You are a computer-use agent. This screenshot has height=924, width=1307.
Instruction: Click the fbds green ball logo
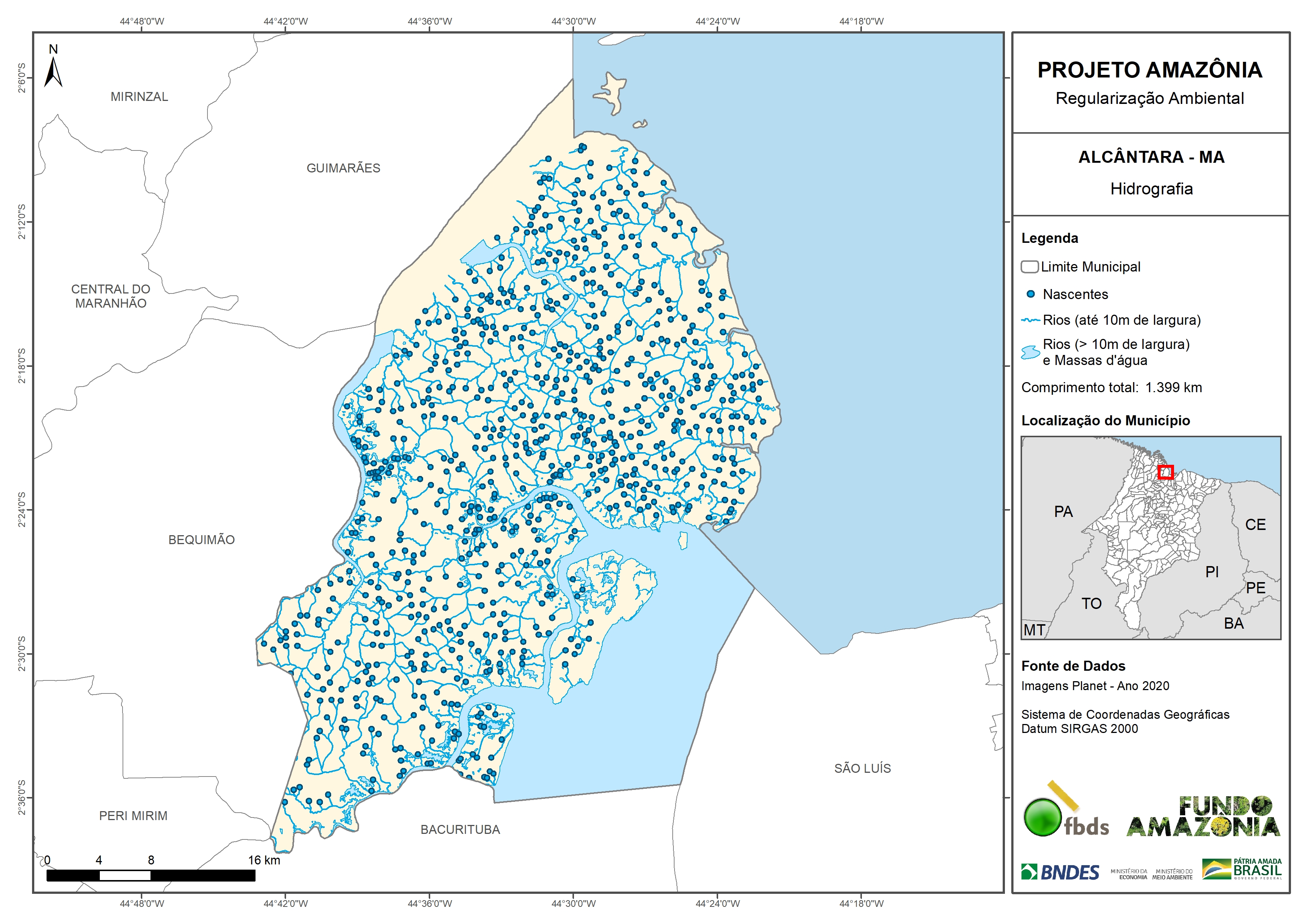(x=1043, y=817)
